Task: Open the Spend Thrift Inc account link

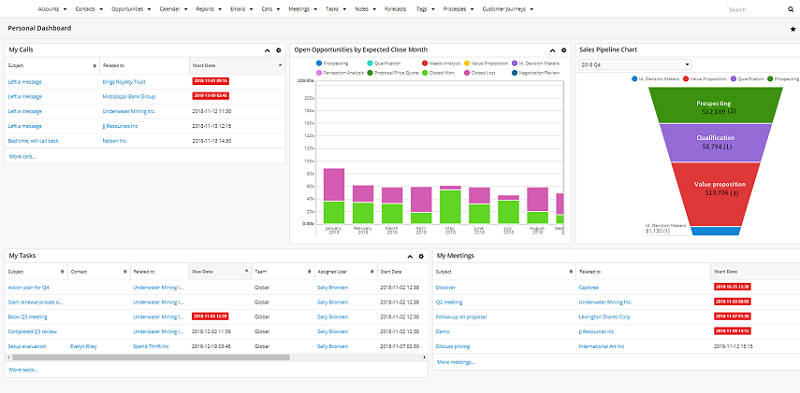Action: pos(152,346)
